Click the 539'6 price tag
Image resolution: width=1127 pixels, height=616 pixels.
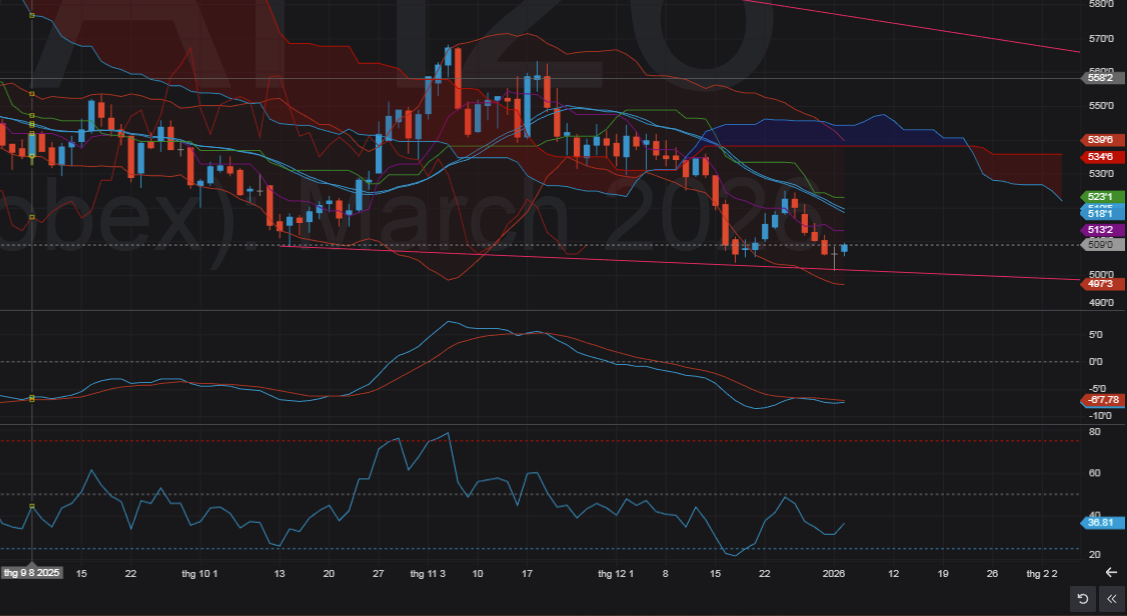[x=1102, y=140]
